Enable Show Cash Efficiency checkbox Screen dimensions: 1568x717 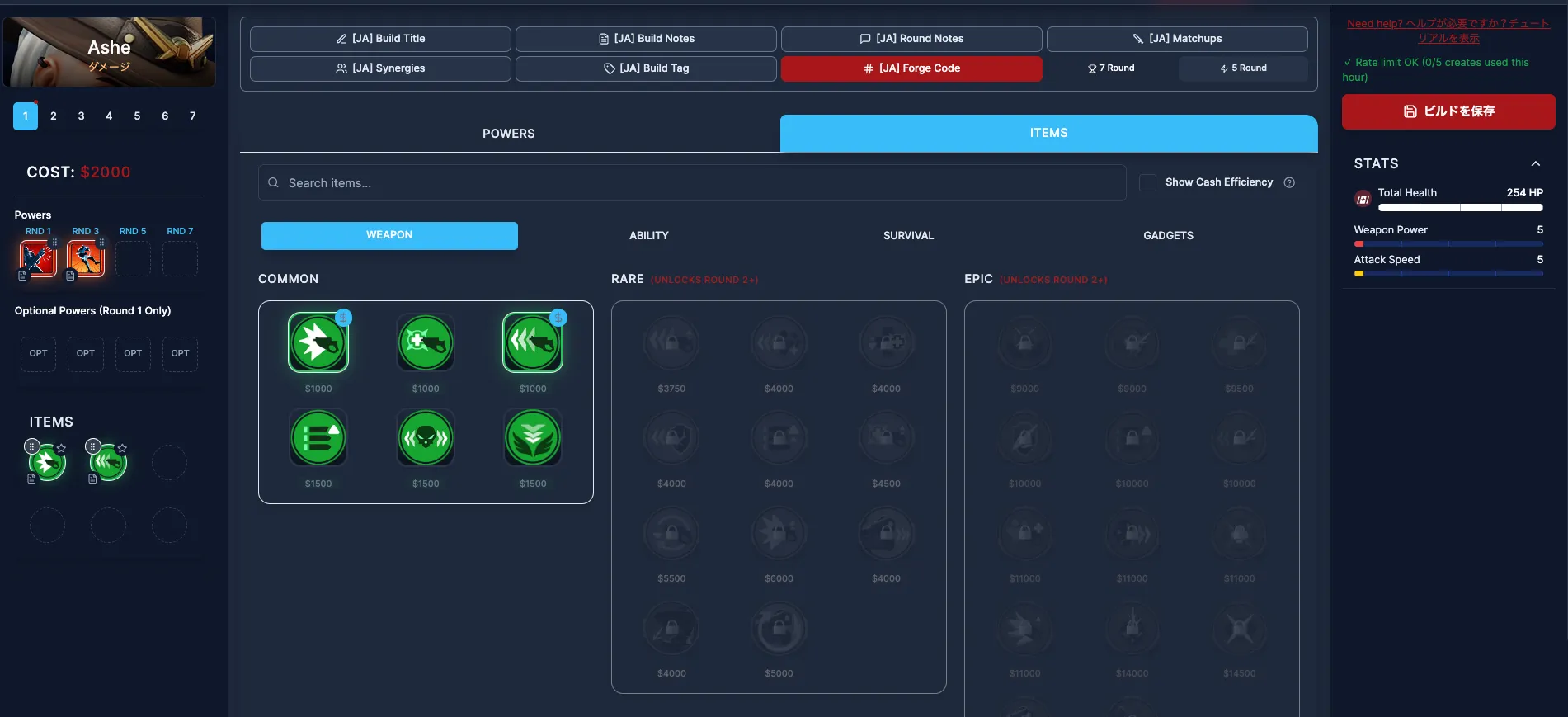(x=1147, y=182)
